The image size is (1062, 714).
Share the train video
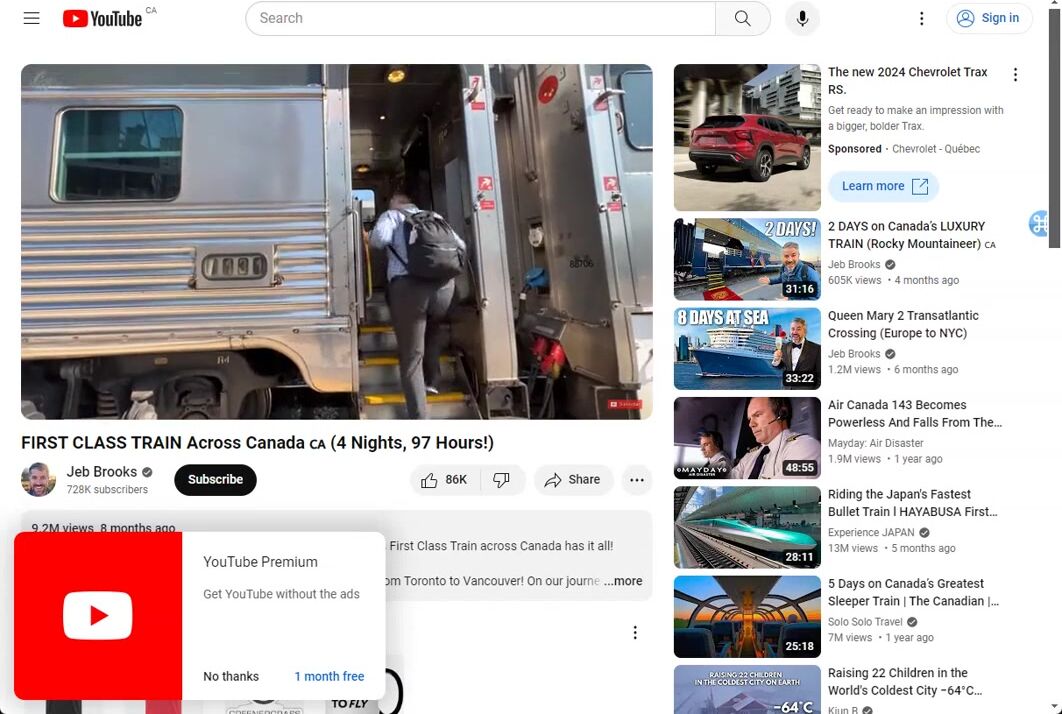point(573,480)
